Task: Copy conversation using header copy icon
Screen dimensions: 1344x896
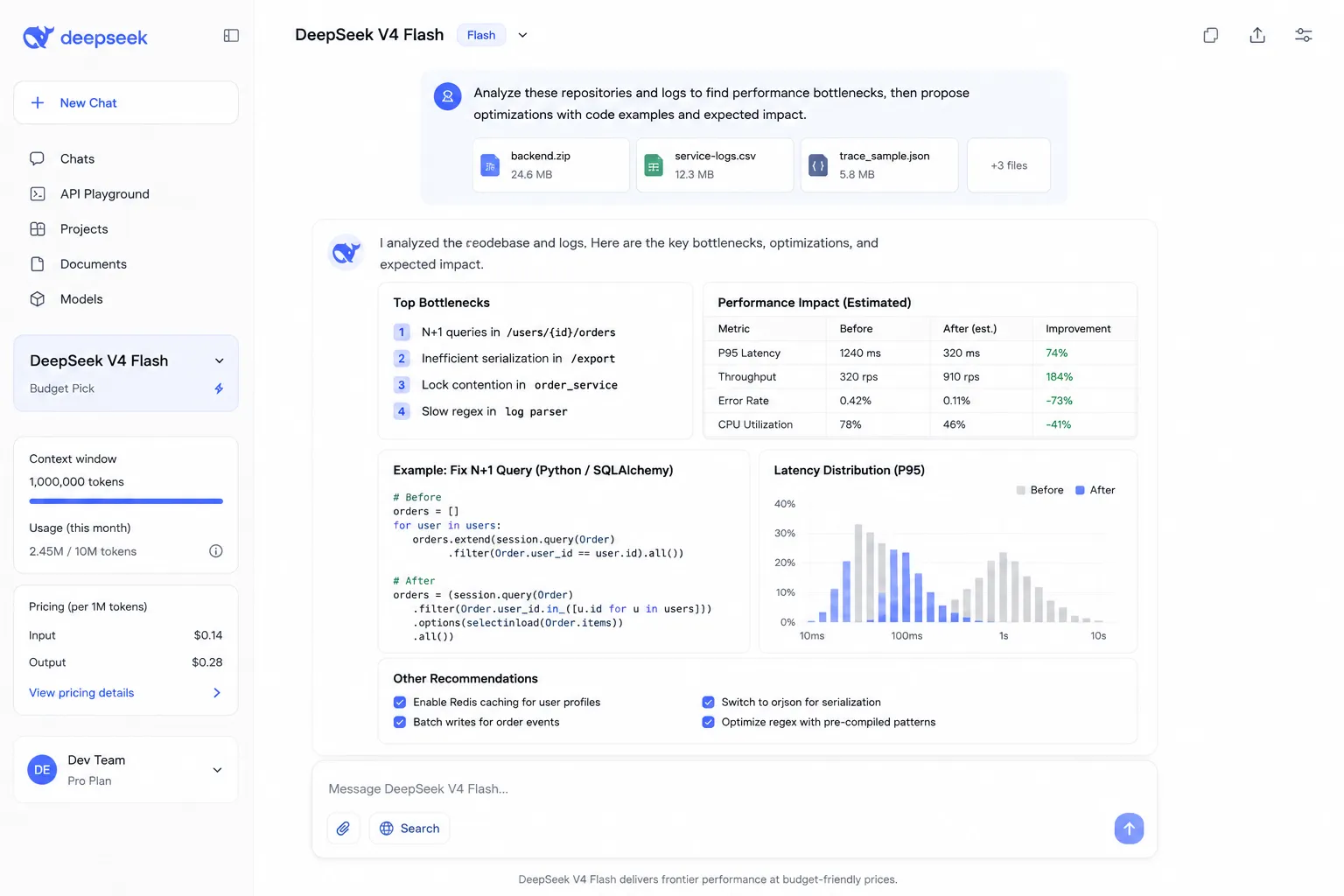Action: 1211,35
